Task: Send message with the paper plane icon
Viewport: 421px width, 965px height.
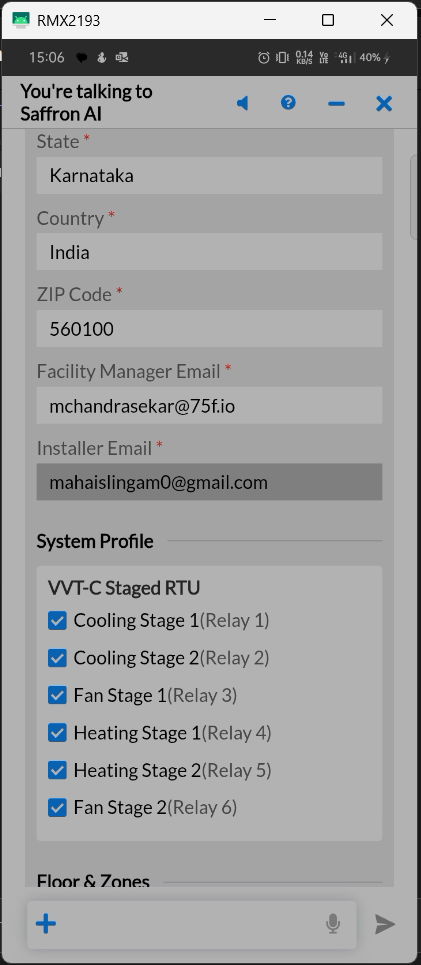Action: pyautogui.click(x=385, y=924)
